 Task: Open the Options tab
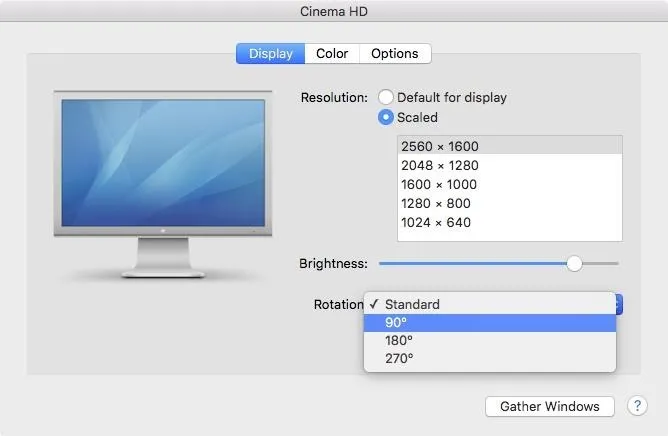click(x=395, y=54)
